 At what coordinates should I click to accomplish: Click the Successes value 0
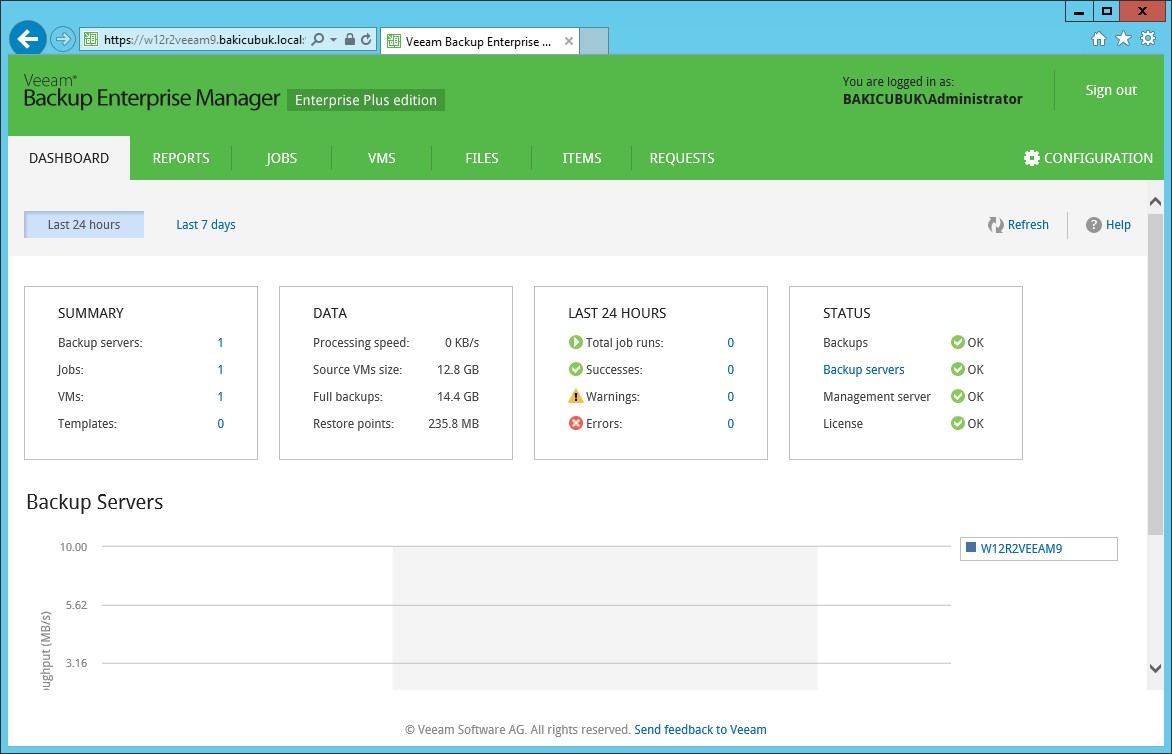pyautogui.click(x=730, y=369)
